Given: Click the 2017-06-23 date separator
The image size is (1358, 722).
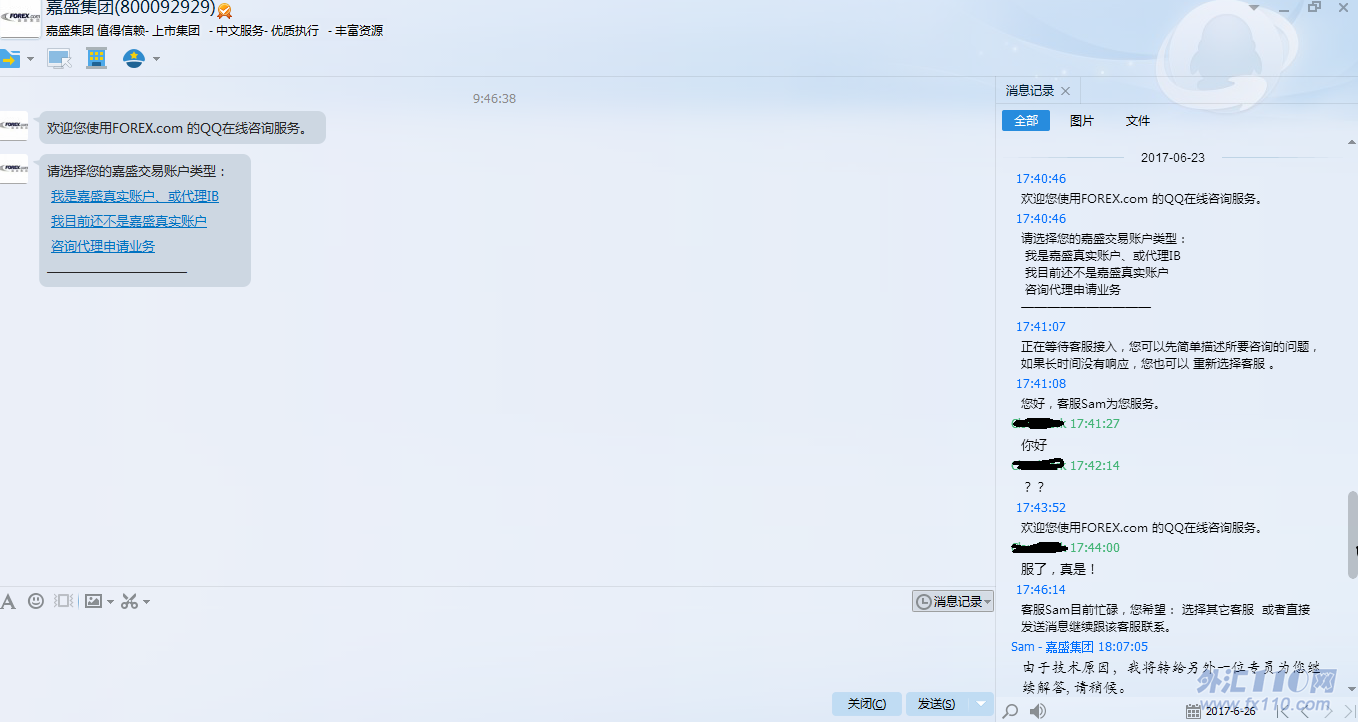Looking at the screenshot, I should point(1173,158).
